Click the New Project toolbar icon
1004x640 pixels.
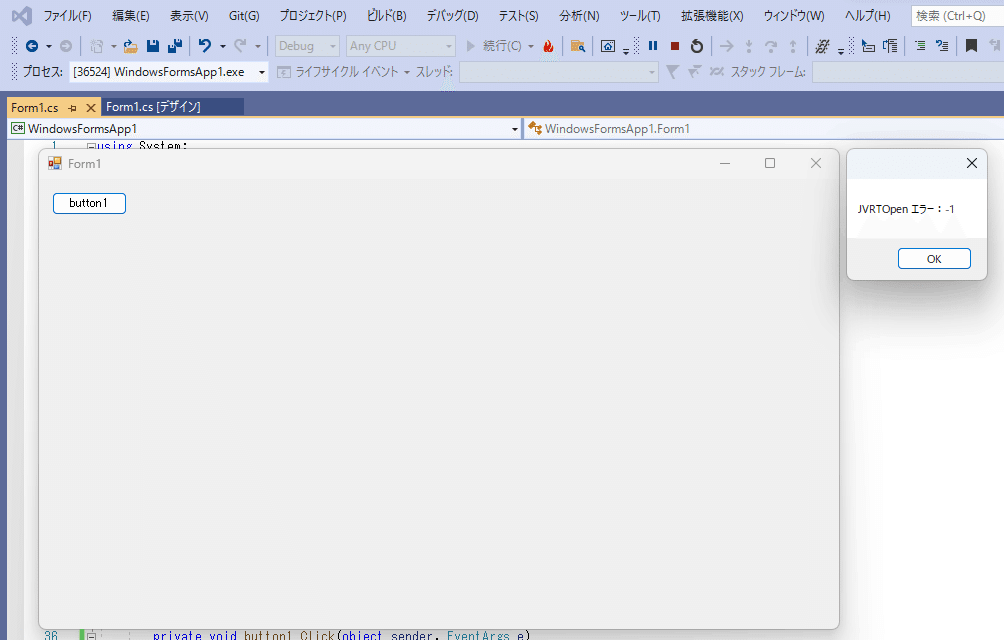coord(97,46)
